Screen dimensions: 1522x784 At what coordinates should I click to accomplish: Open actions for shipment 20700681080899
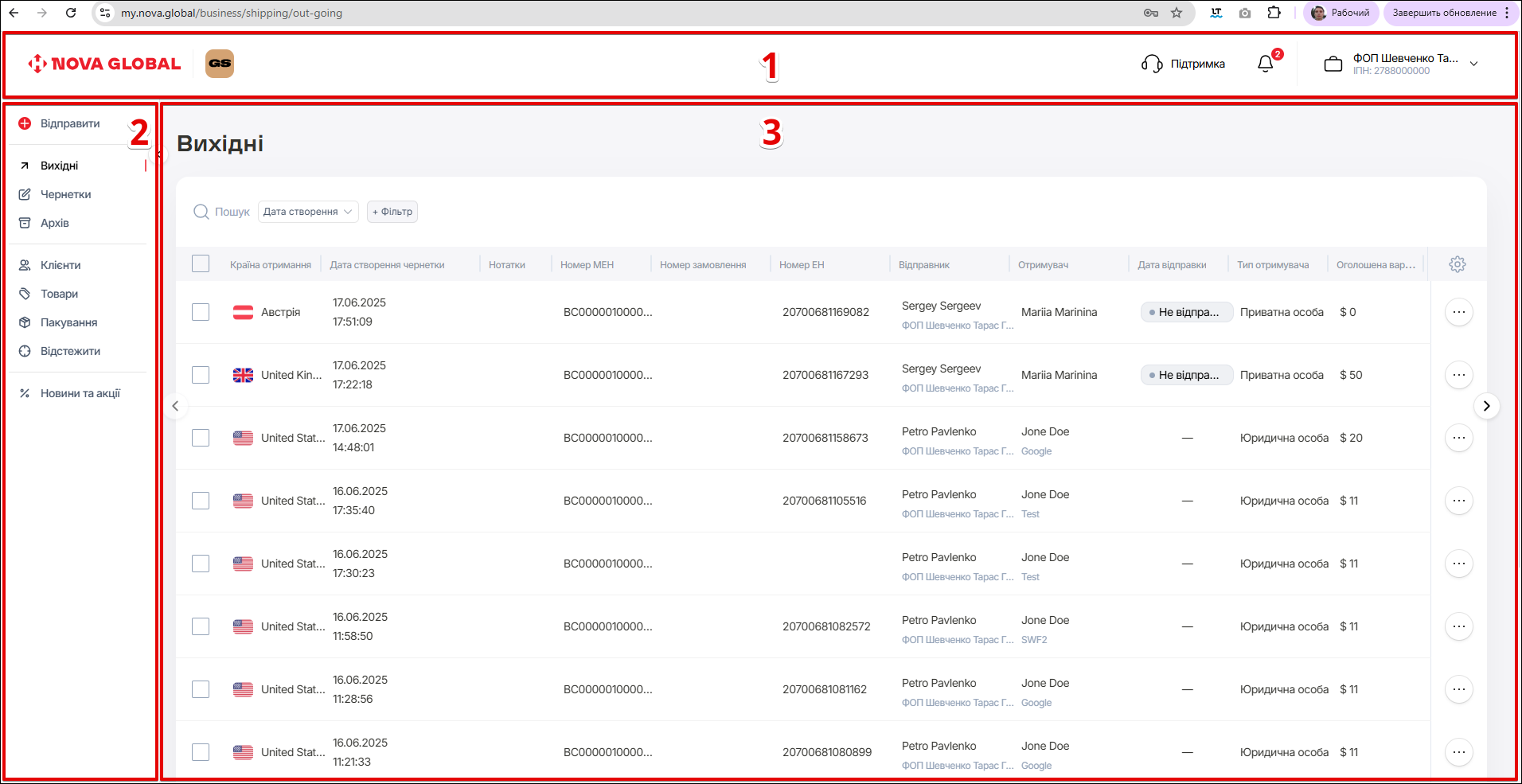(1459, 752)
